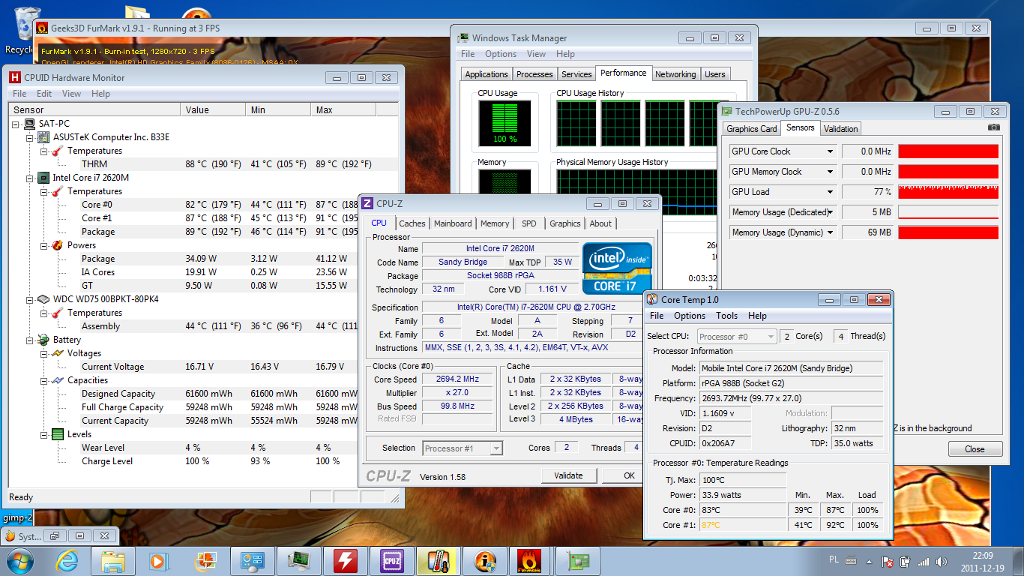This screenshot has width=1024, height=576.
Task: Click the PL language indicator
Action: pos(833,560)
